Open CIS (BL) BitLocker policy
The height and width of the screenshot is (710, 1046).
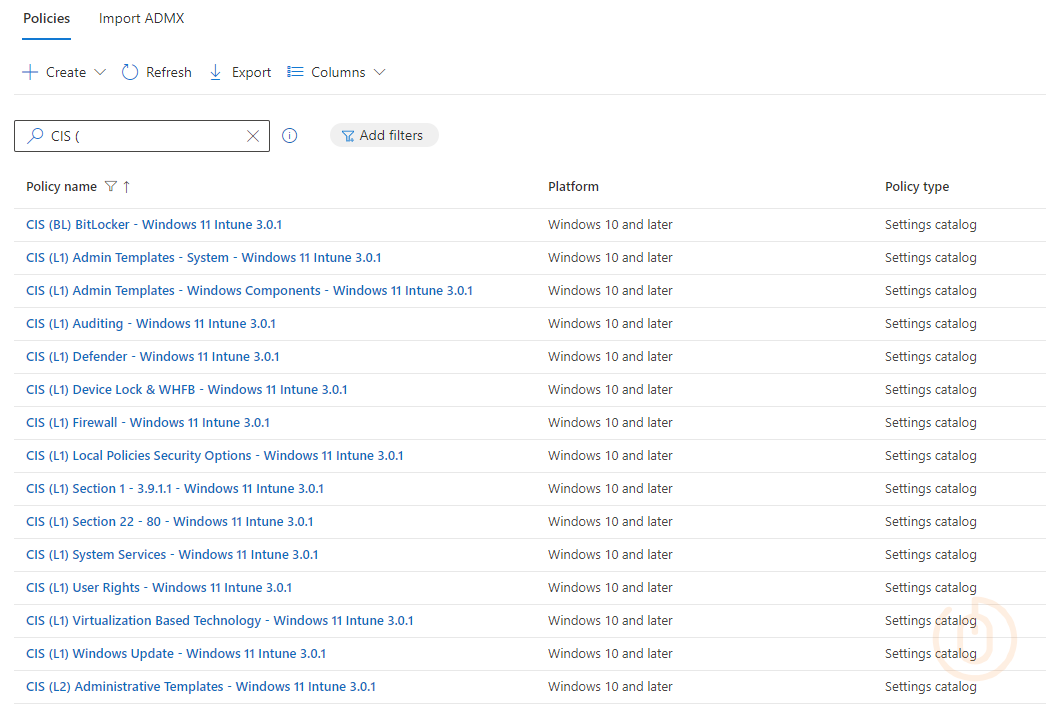pyautogui.click(x=154, y=225)
